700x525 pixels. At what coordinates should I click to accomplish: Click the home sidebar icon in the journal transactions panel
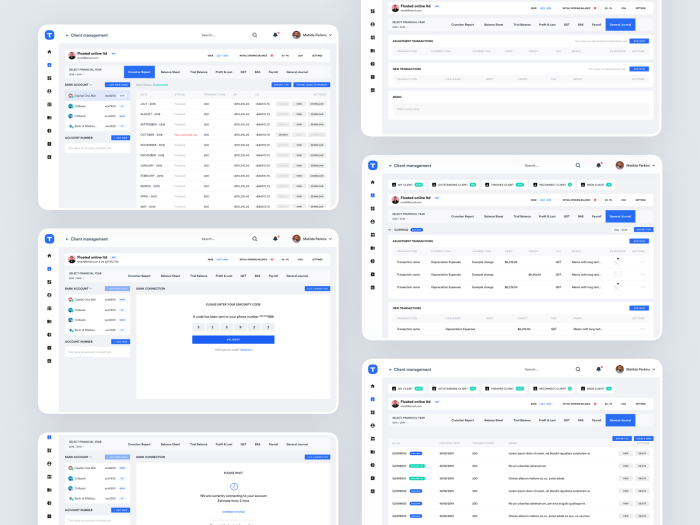pos(373,182)
